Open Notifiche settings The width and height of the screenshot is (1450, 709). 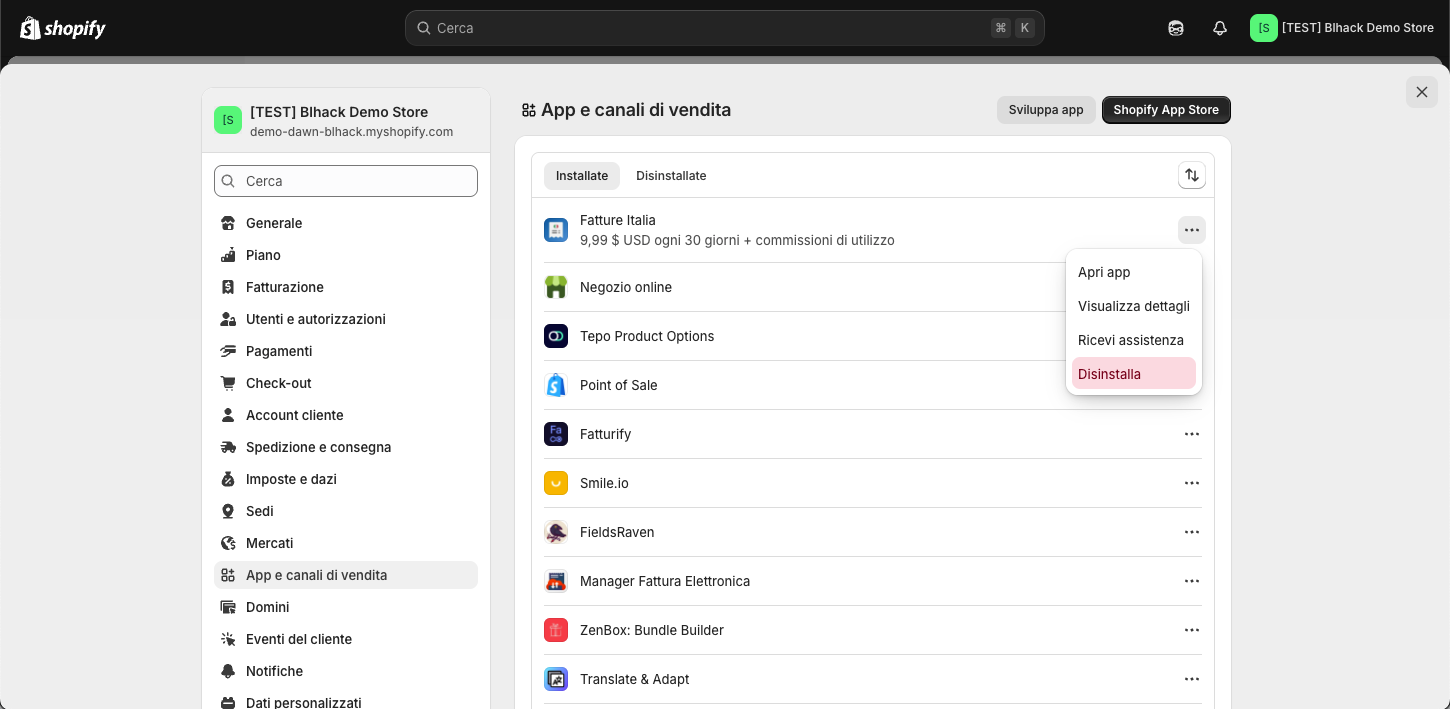click(x=346, y=671)
